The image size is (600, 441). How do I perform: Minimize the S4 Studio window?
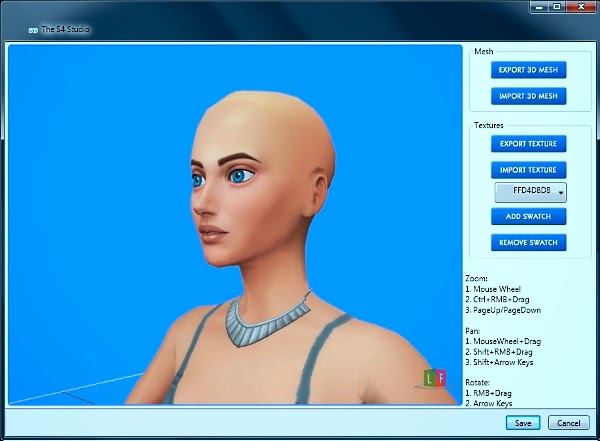(539, 7)
